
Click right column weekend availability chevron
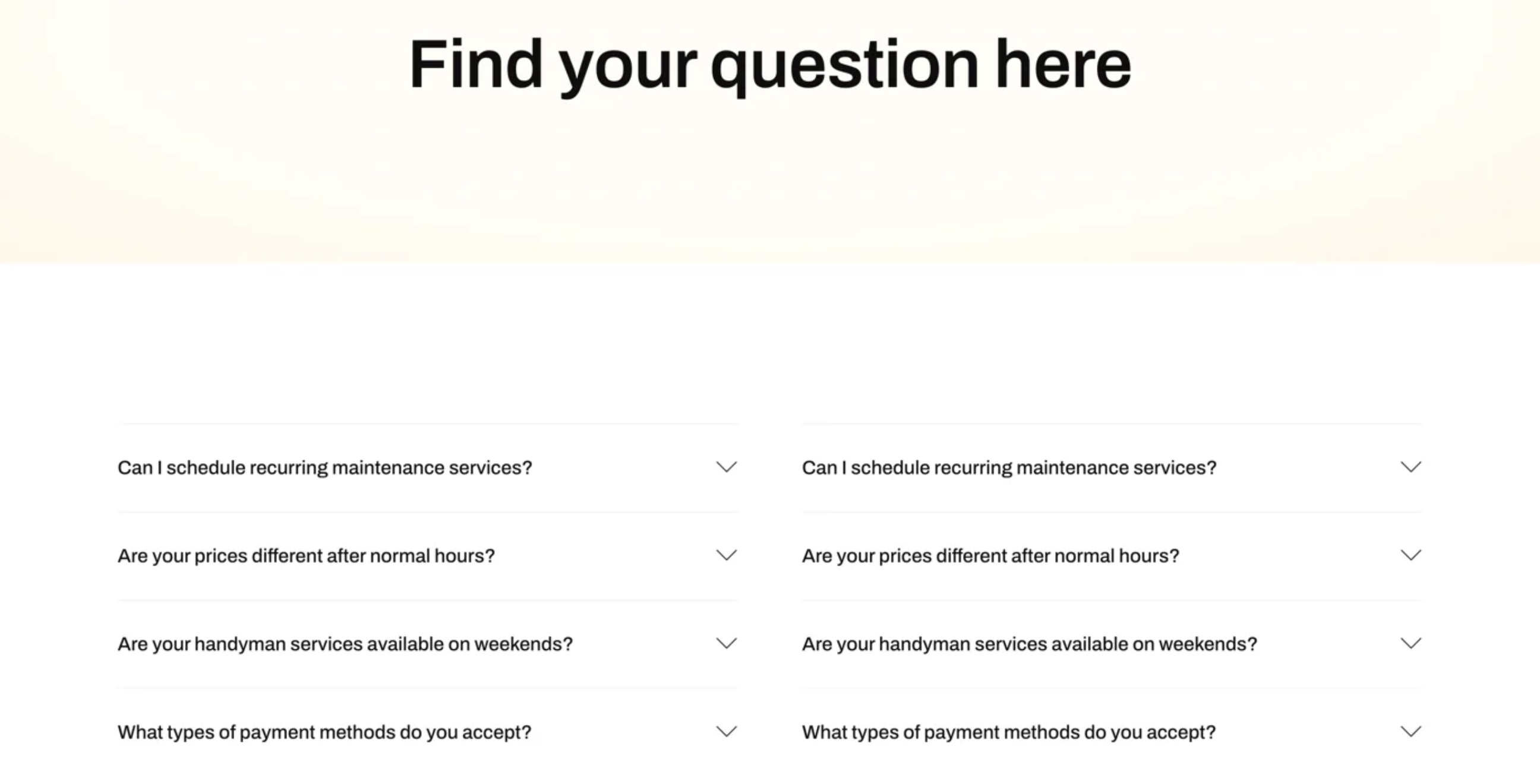1411,644
